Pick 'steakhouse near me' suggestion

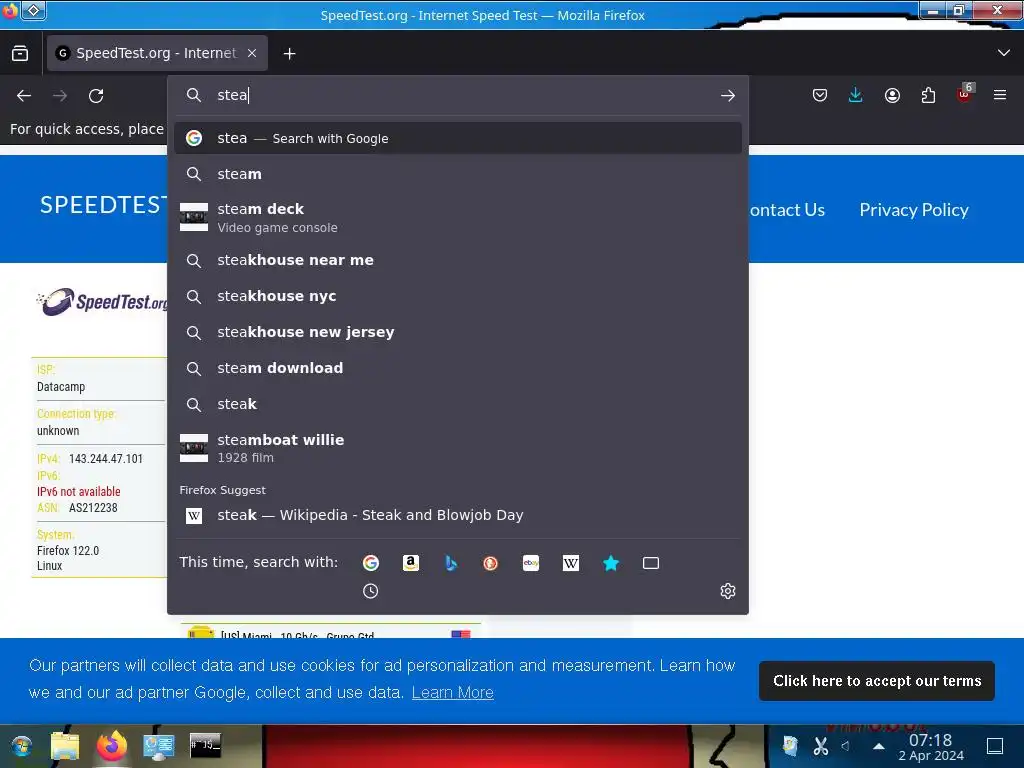(458, 260)
